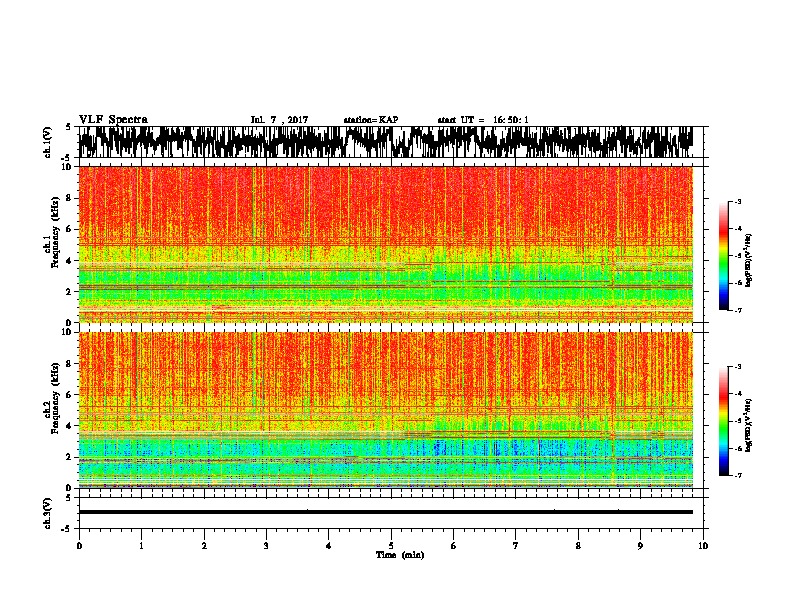Click the time axis tick label '10'
Screen dimensions: 792x612
pos(703,546)
